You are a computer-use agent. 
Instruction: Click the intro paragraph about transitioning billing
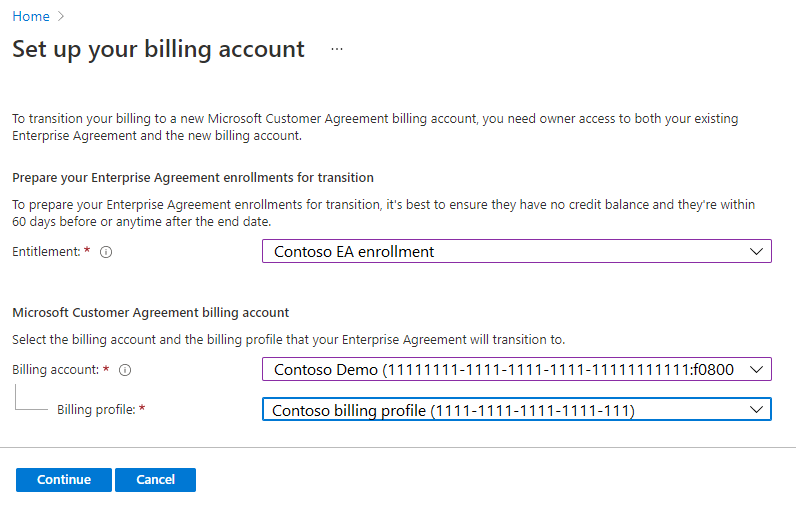click(x=375, y=127)
